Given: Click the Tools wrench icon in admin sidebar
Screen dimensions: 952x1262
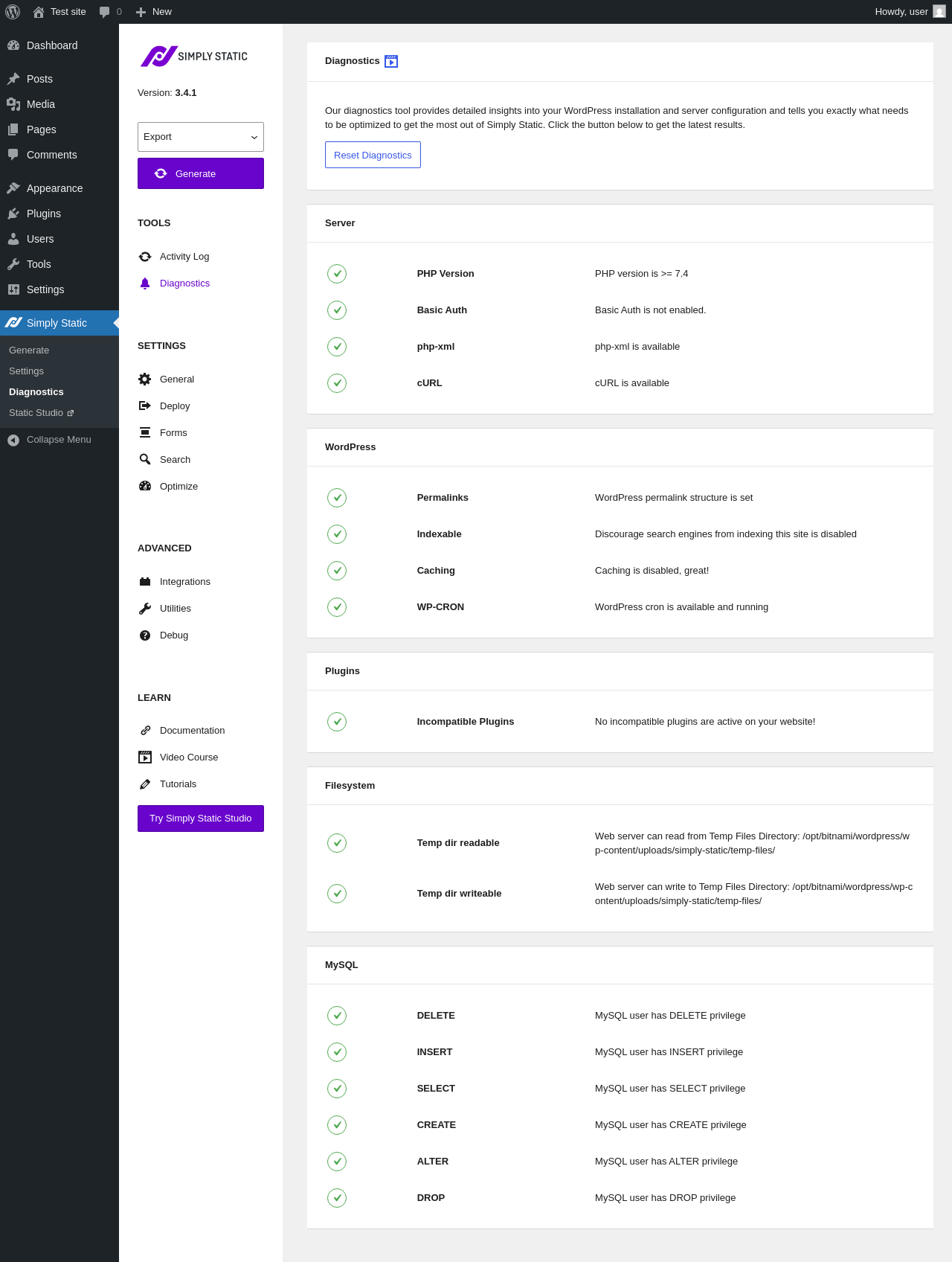Looking at the screenshot, I should pos(13,264).
